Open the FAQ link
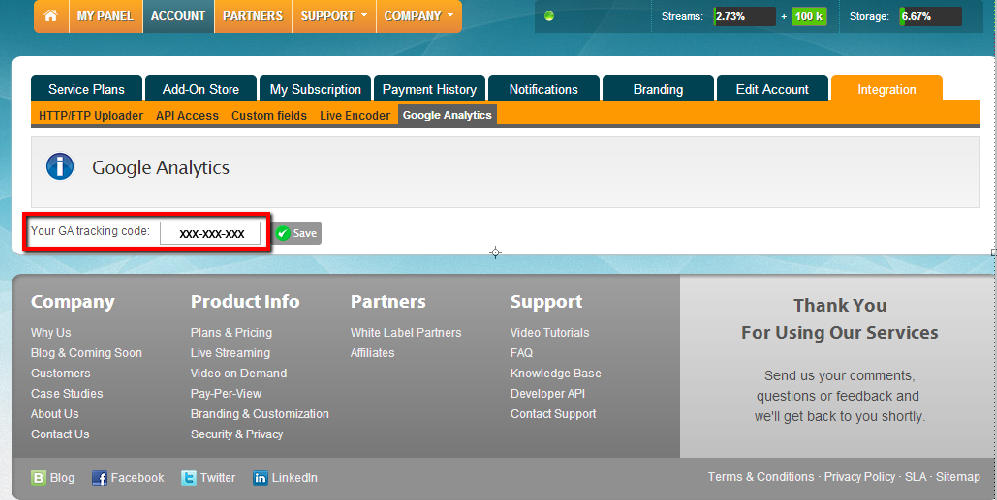The width and height of the screenshot is (997, 500). coord(521,353)
